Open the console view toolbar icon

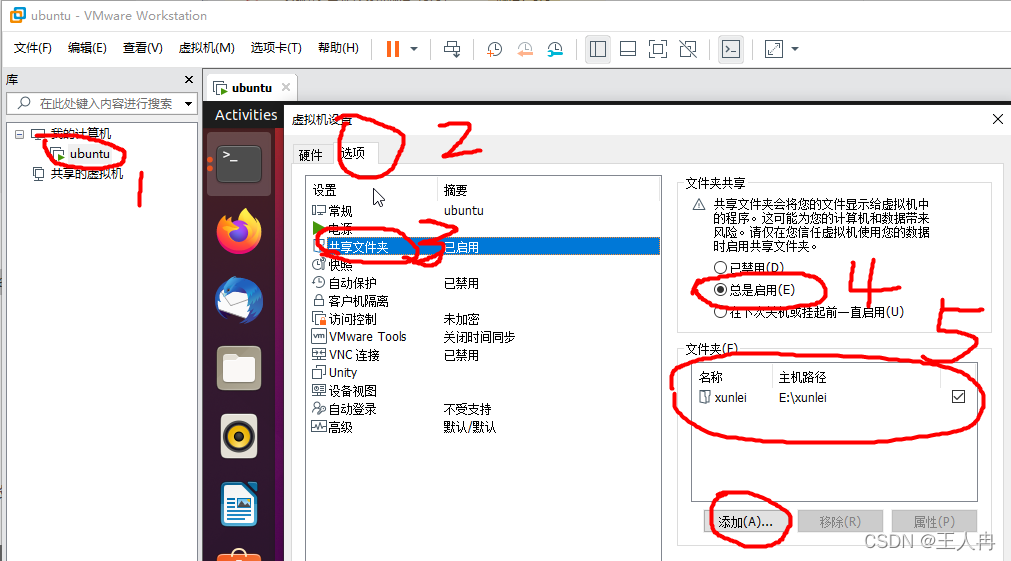731,49
